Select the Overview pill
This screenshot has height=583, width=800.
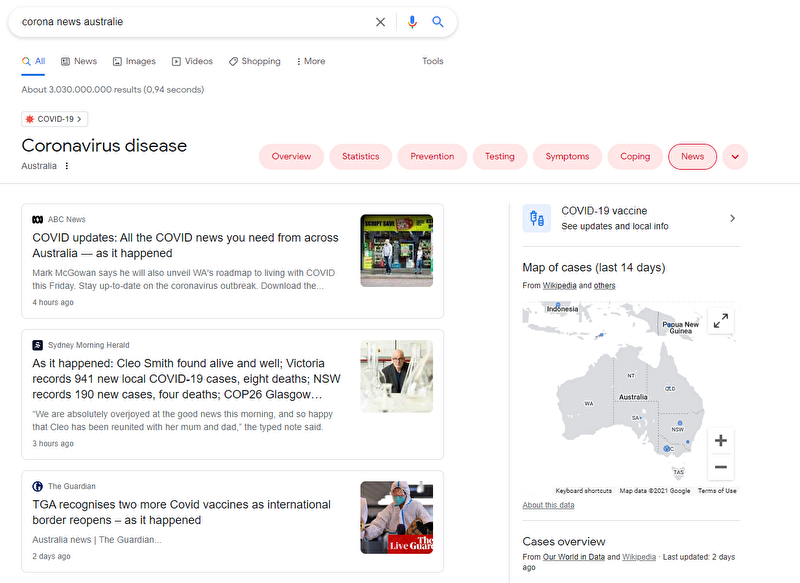(291, 157)
